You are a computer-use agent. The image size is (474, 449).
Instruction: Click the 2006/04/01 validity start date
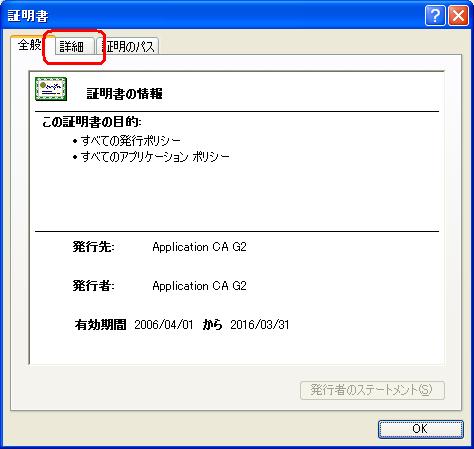[164, 325]
